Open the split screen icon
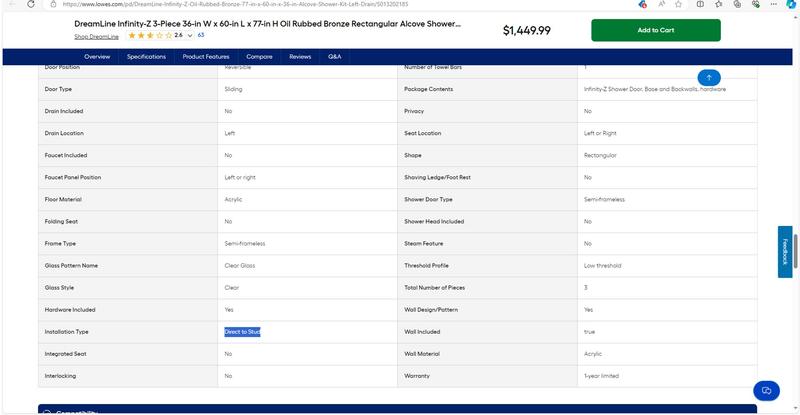This screenshot has height=415, width=800. (x=700, y=4)
